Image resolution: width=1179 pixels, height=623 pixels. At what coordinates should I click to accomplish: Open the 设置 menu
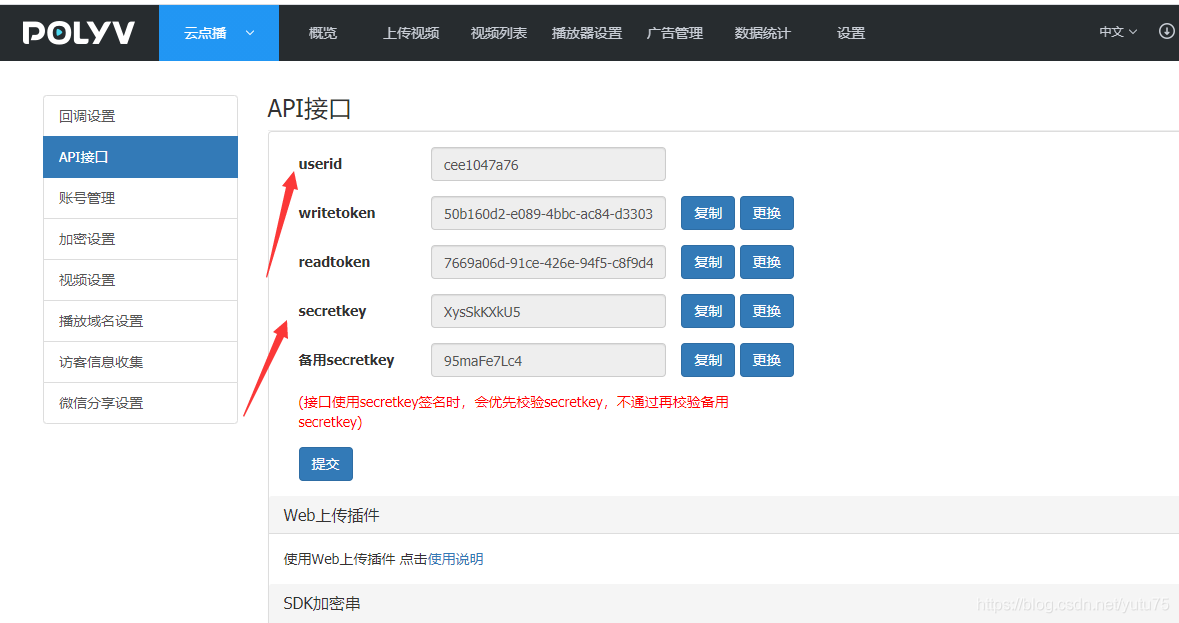coord(850,32)
